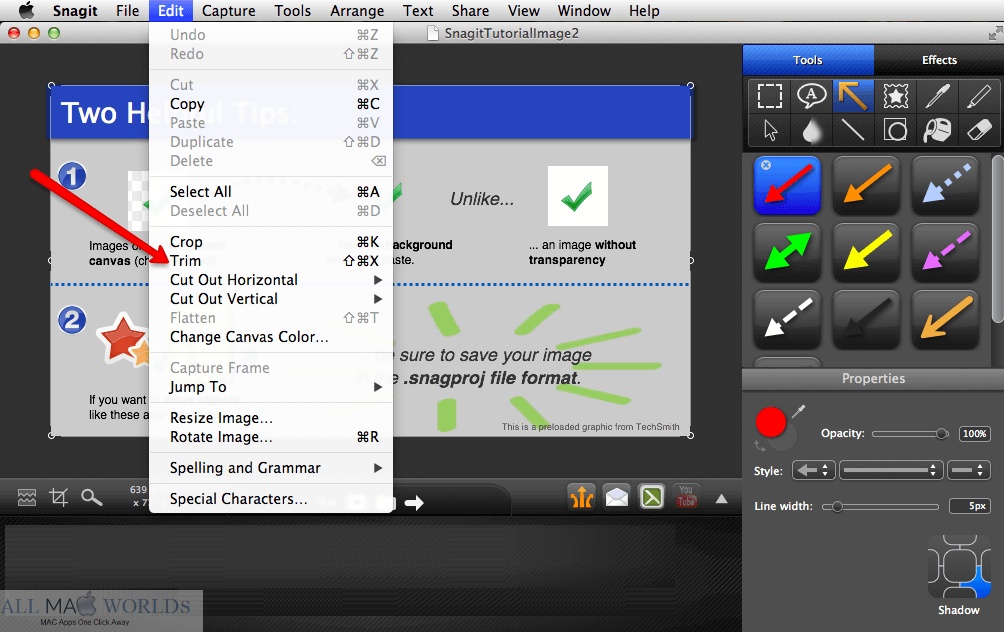Image resolution: width=1004 pixels, height=632 pixels.
Task: Choose the orange outlined arrow preset
Action: coord(945,319)
